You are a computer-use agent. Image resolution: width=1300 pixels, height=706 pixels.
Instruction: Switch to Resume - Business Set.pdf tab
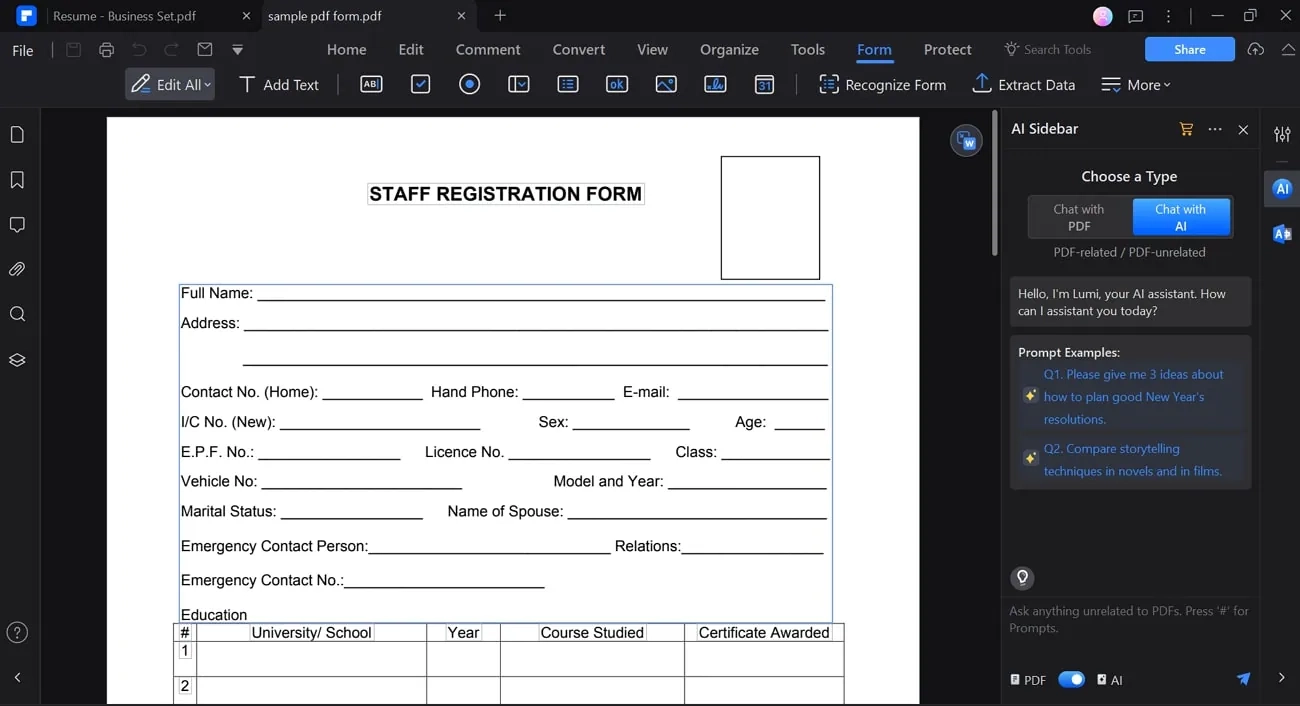[x=124, y=16]
